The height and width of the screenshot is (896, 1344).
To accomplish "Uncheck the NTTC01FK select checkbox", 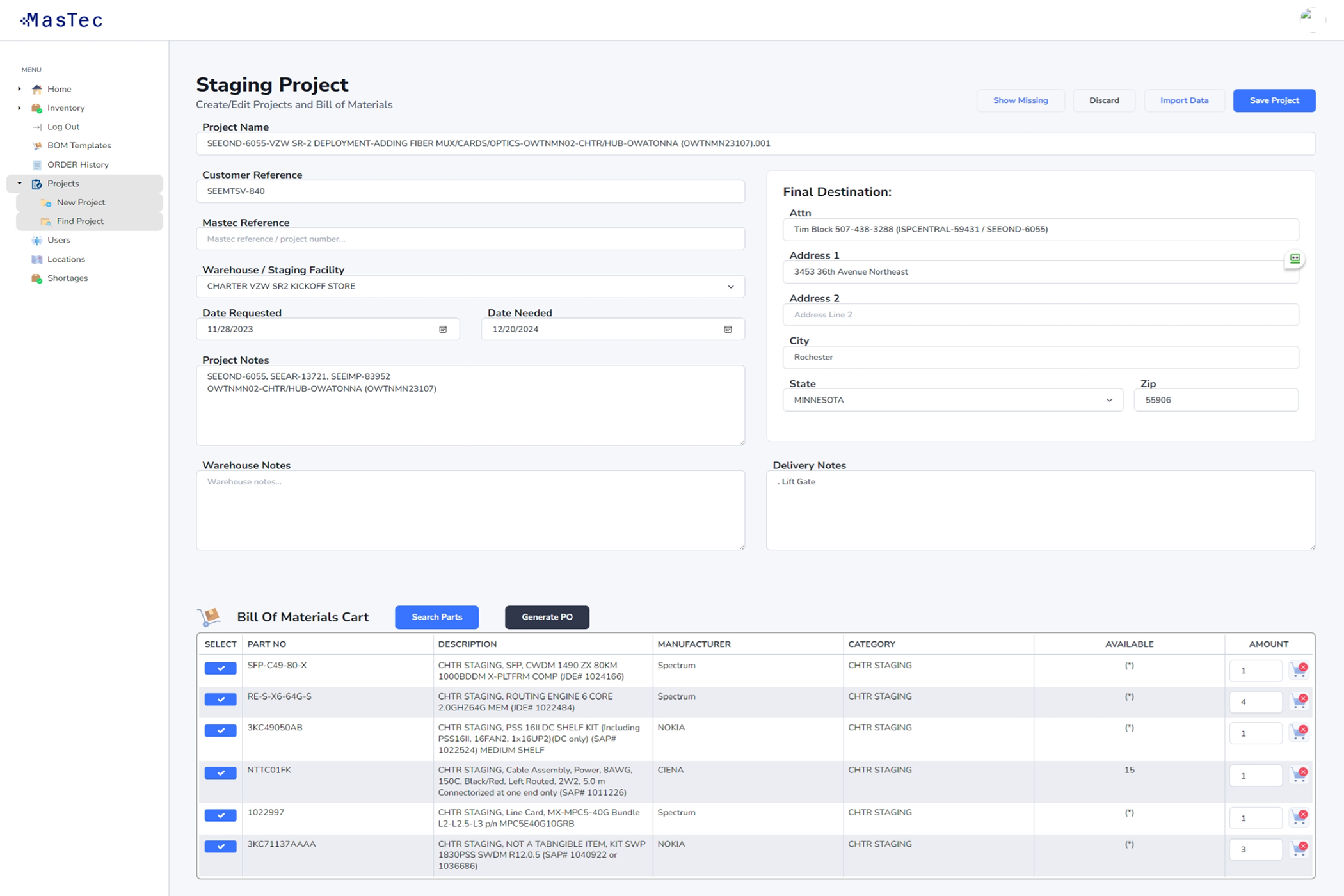I will click(x=220, y=773).
